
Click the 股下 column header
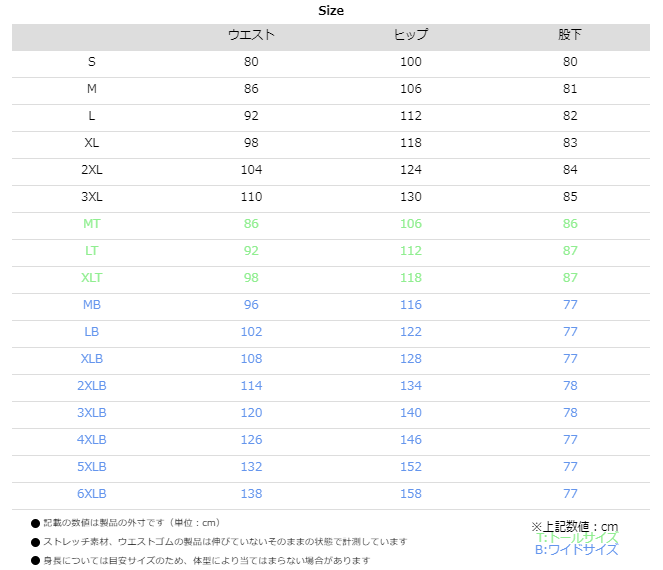coord(570,35)
